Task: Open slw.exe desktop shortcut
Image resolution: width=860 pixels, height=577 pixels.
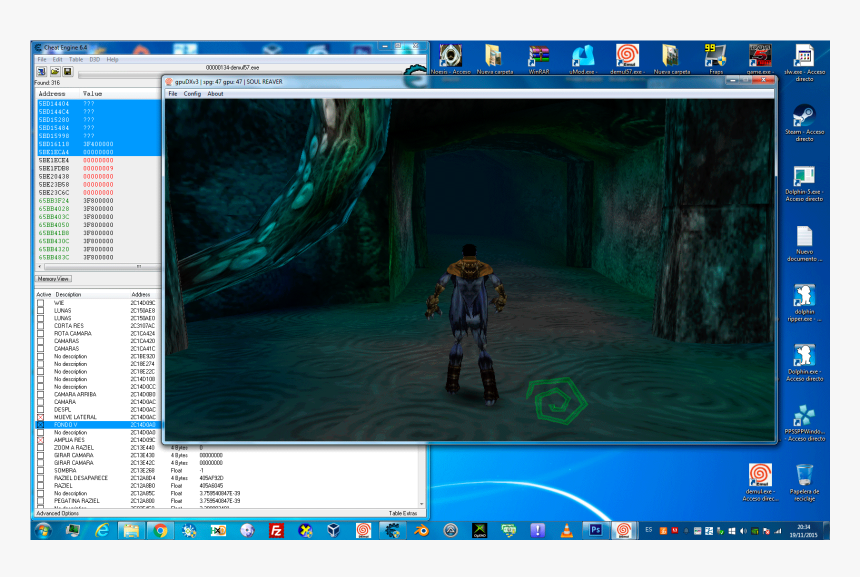Action: (804, 63)
